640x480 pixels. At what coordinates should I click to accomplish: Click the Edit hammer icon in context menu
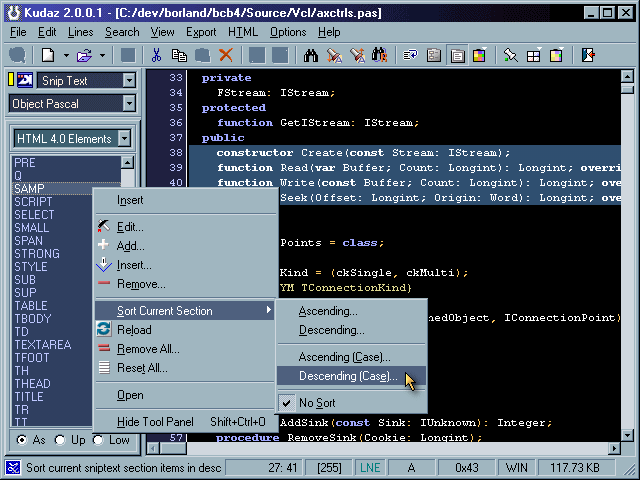(104, 226)
